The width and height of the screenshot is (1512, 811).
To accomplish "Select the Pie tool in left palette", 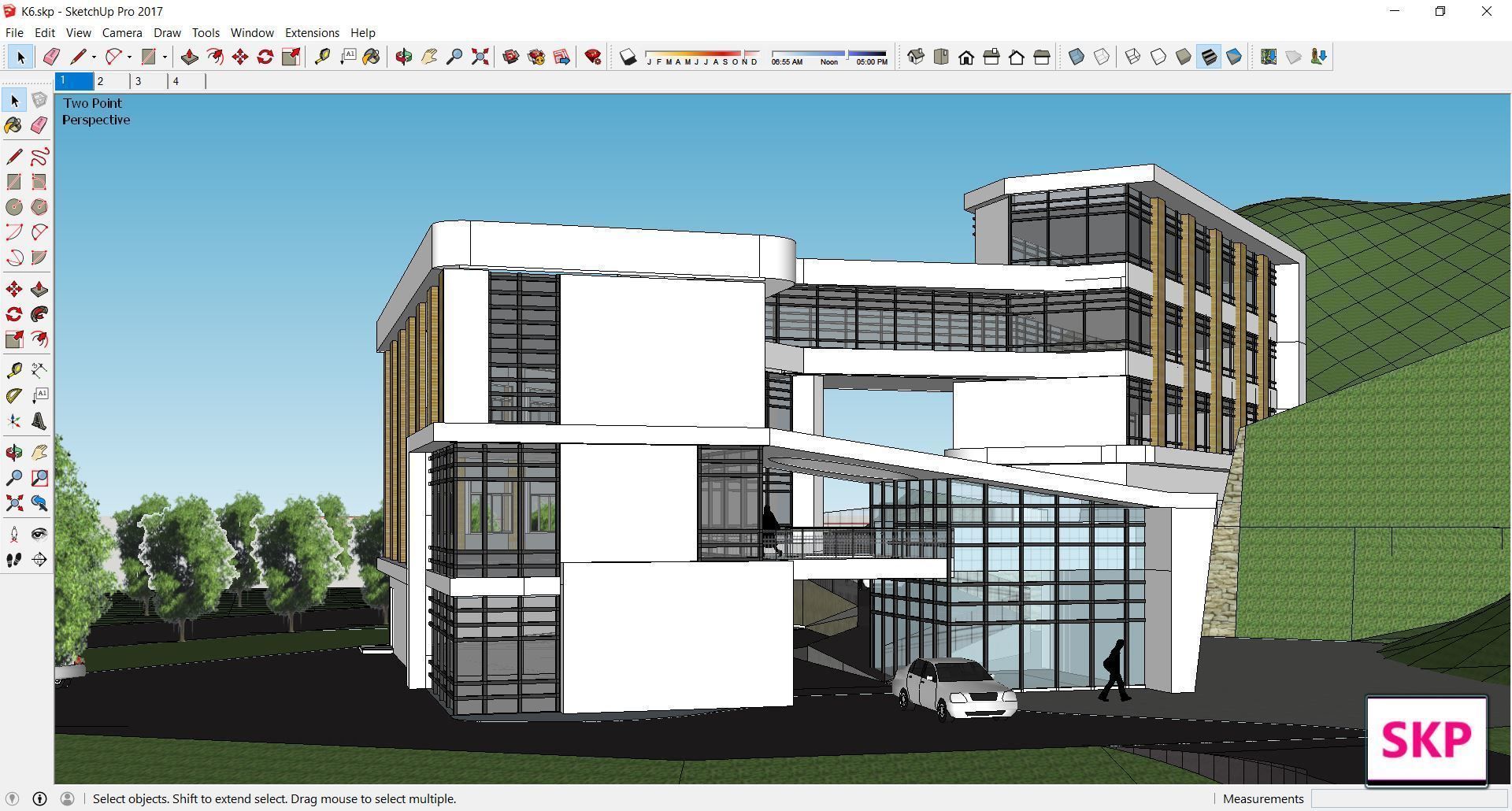I will pos(39,257).
